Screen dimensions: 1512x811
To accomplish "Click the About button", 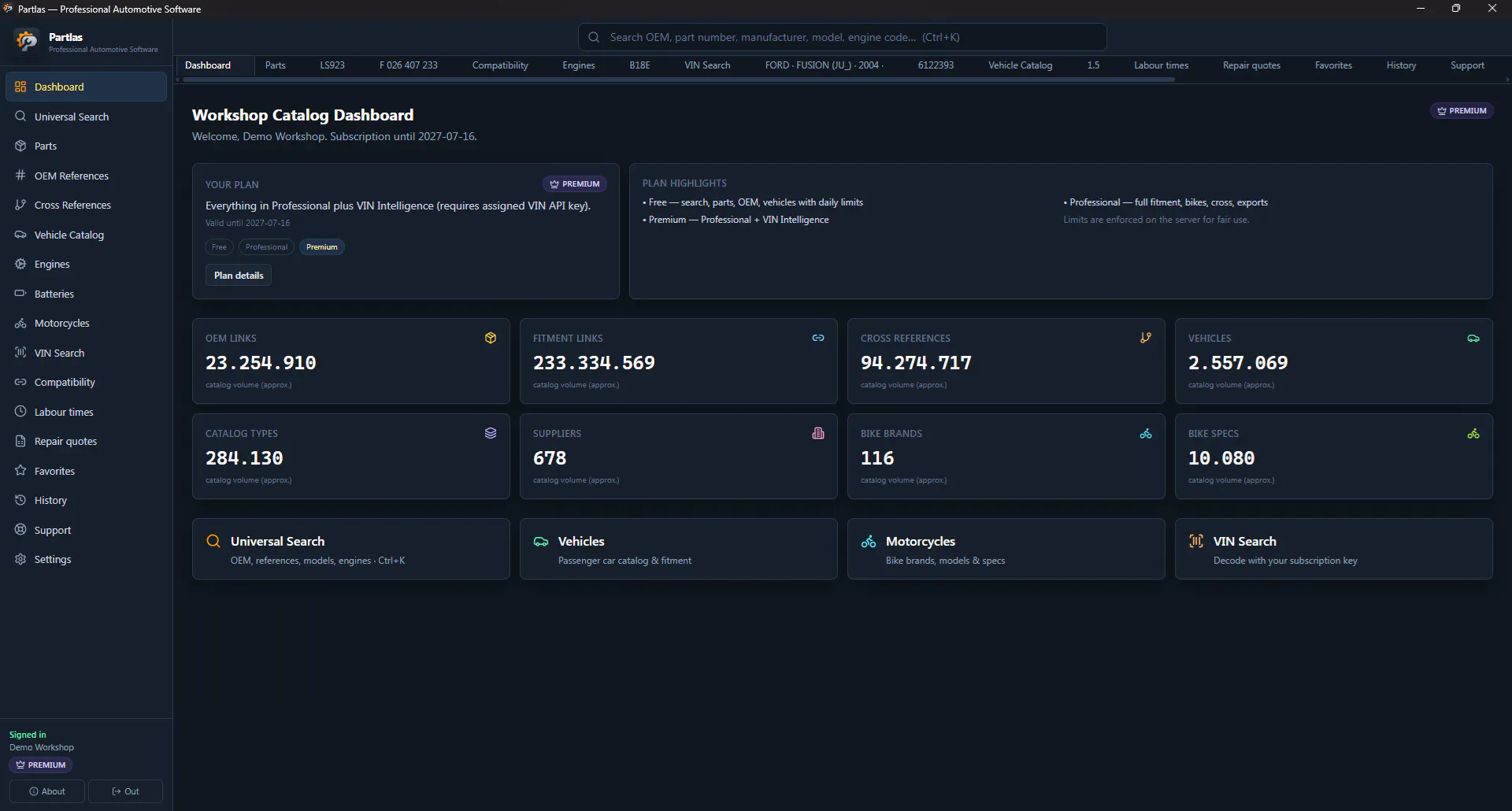I will [47, 791].
